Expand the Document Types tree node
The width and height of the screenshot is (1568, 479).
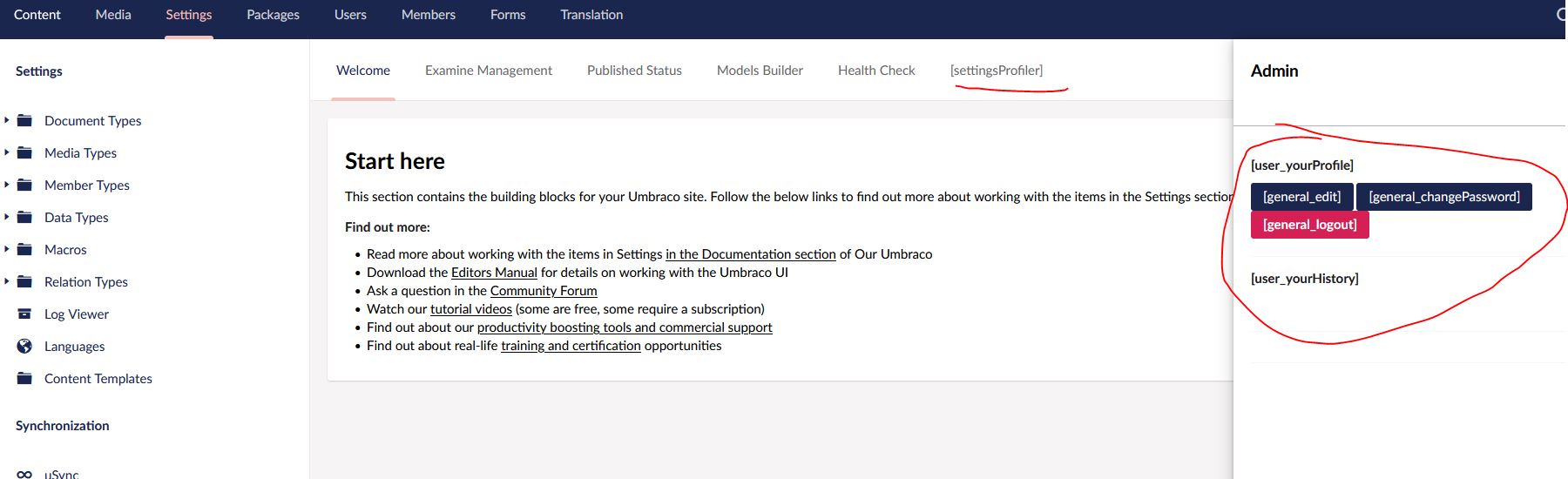tap(6, 120)
